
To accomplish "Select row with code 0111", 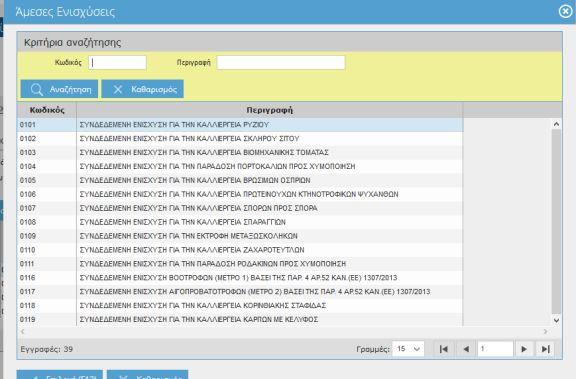I will [240, 264].
